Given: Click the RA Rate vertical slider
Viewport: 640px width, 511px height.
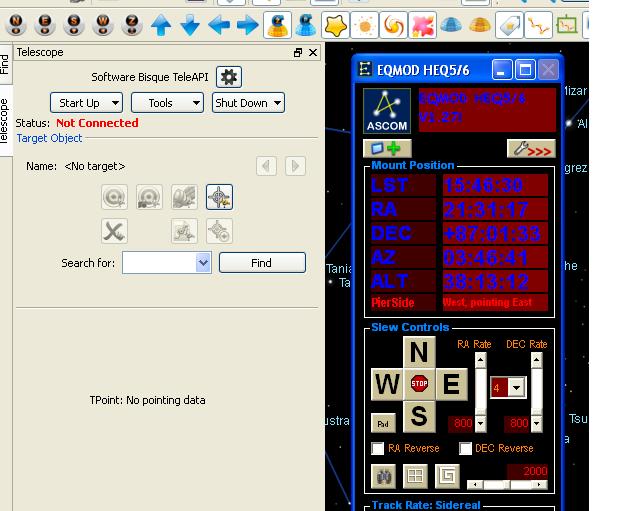Looking at the screenshot, I should point(480,390).
